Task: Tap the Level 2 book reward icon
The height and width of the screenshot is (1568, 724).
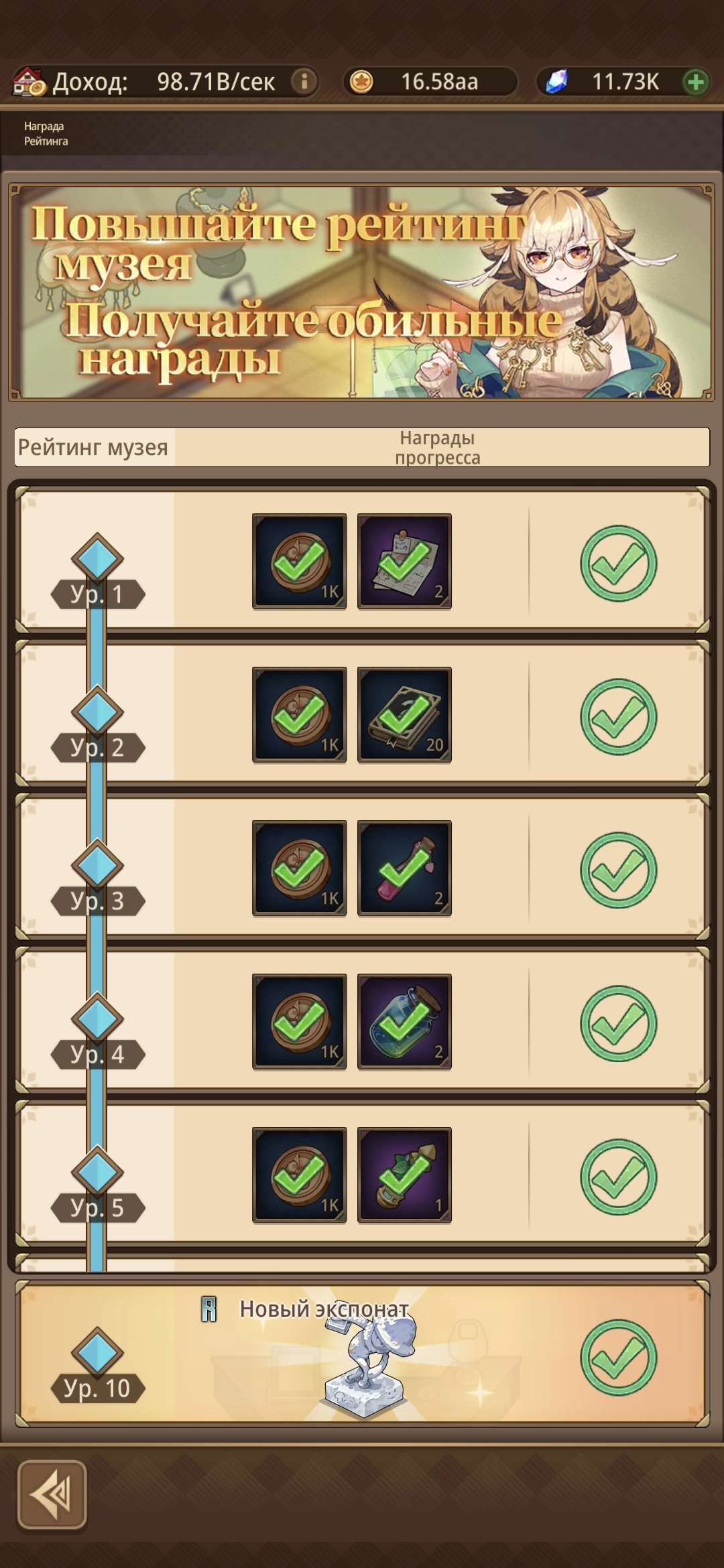Action: click(x=404, y=714)
